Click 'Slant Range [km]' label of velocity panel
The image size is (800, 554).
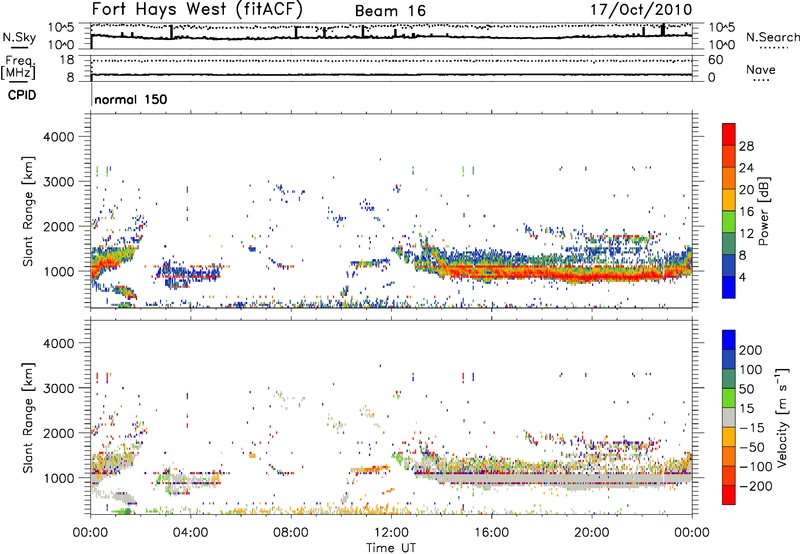tap(28, 418)
